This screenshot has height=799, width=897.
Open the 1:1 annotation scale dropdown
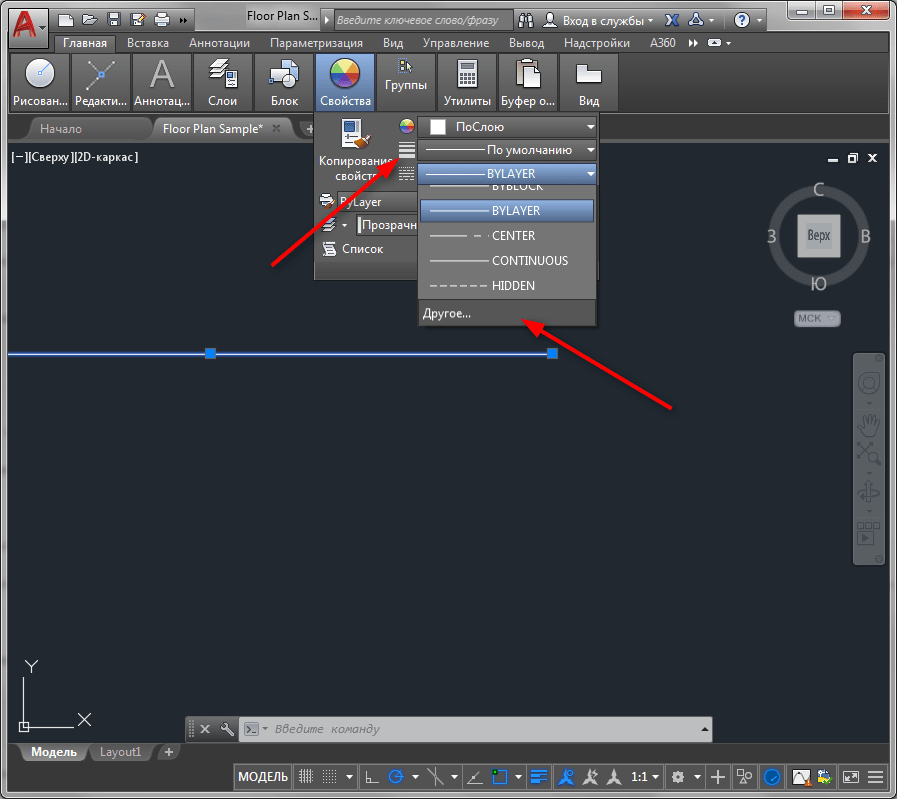(645, 777)
